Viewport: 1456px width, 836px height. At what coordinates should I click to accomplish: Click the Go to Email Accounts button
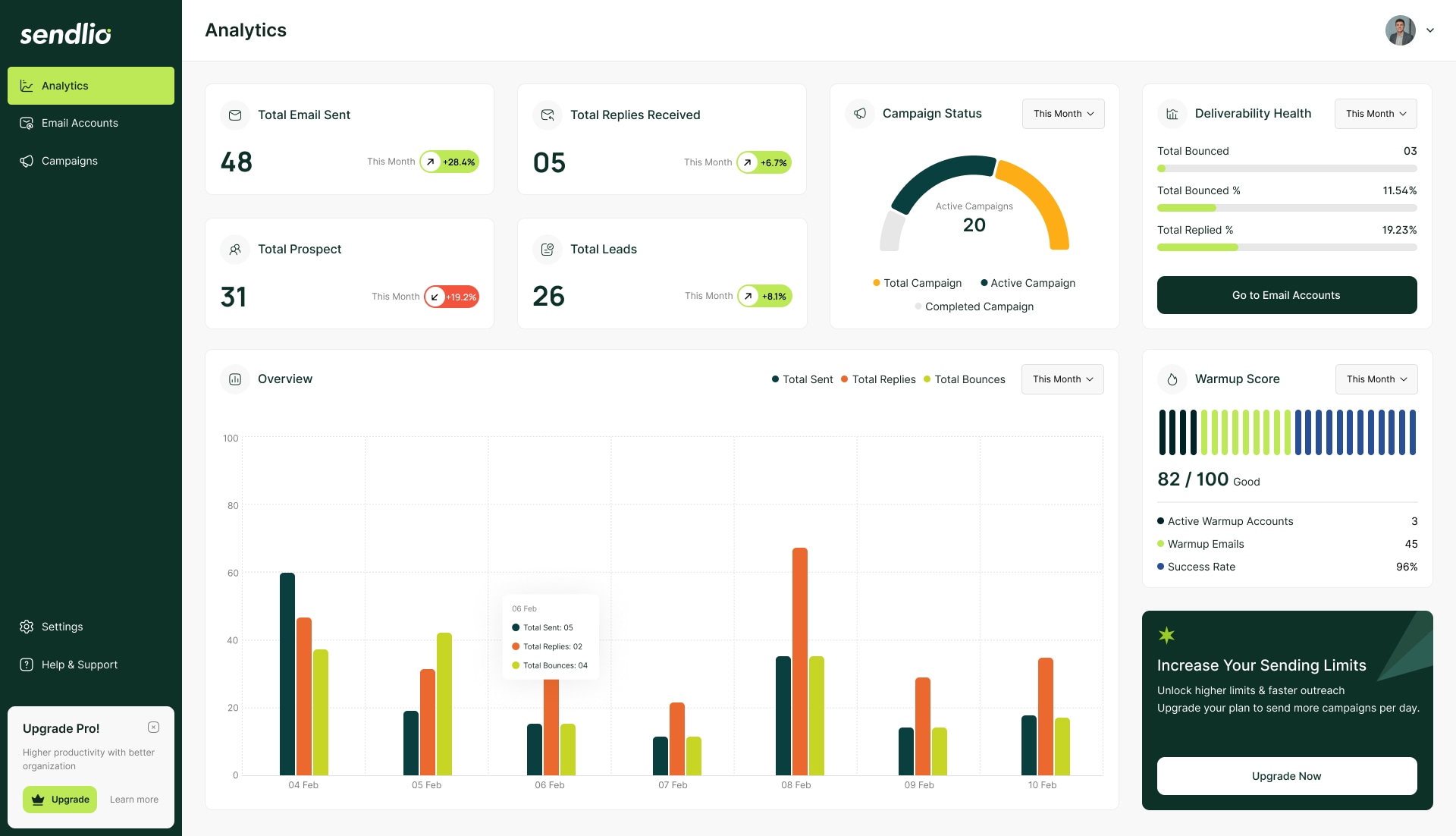pyautogui.click(x=1286, y=295)
